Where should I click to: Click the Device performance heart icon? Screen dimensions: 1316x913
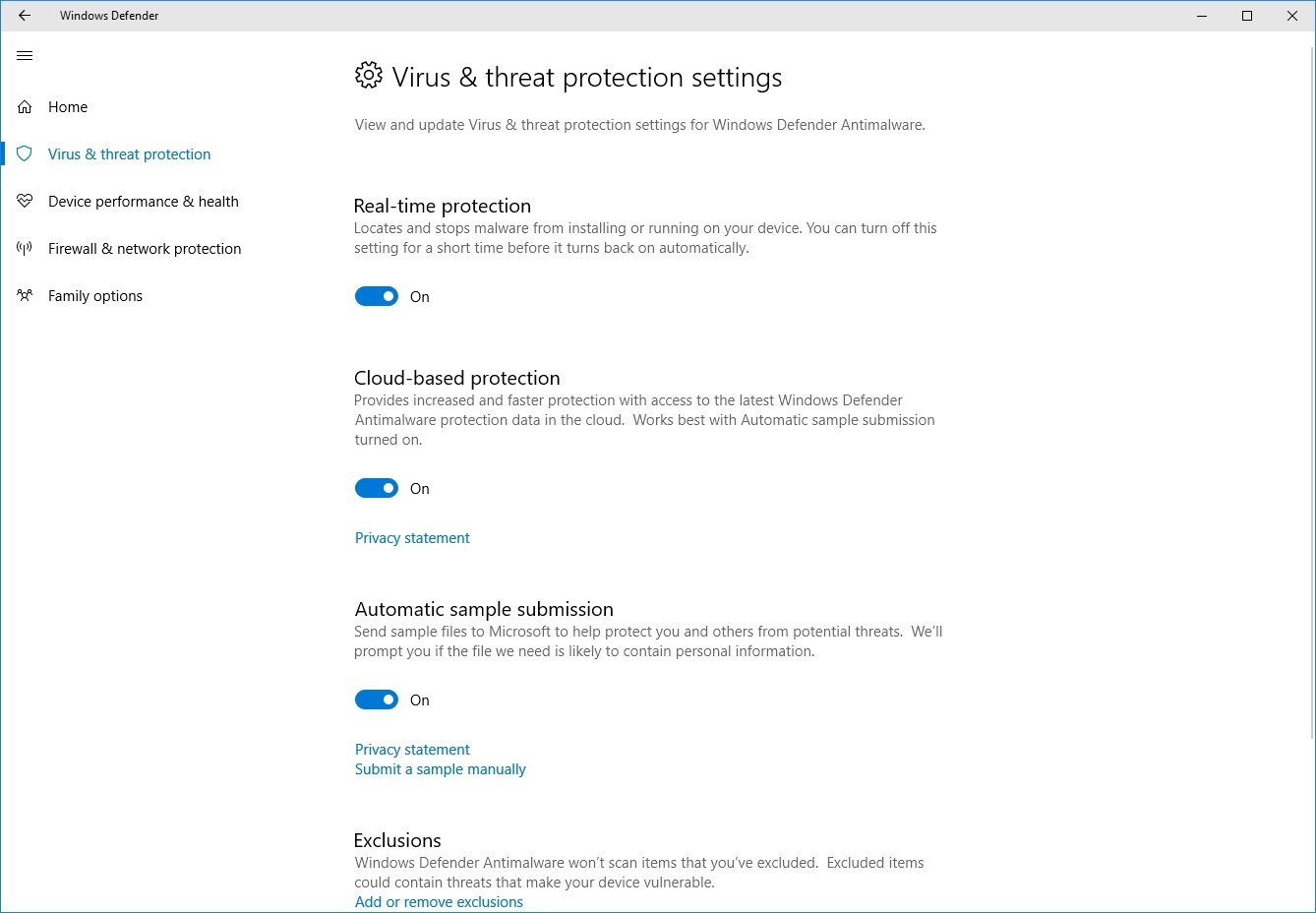(25, 202)
